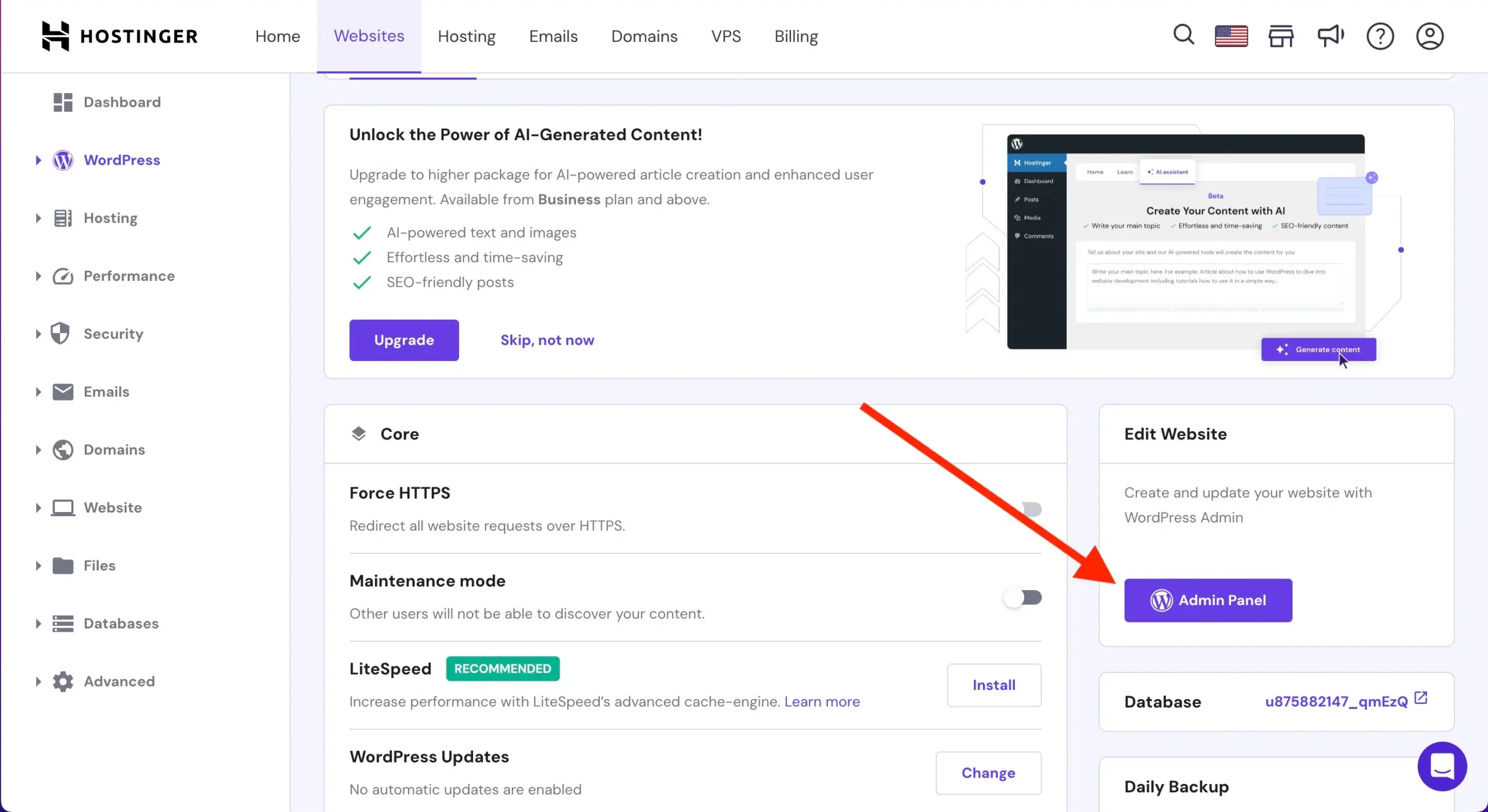Open the live chat bubble icon

(x=1442, y=766)
